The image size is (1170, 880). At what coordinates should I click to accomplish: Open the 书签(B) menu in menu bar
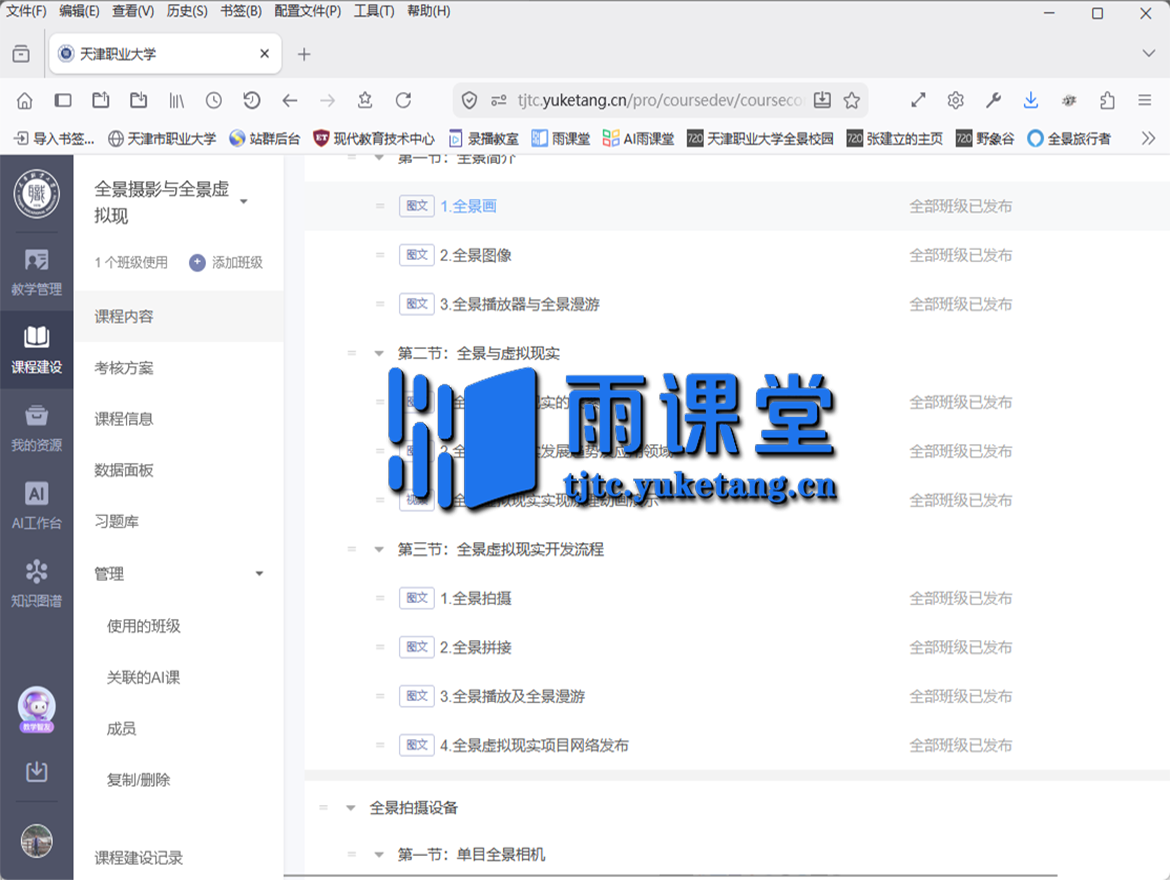[240, 11]
